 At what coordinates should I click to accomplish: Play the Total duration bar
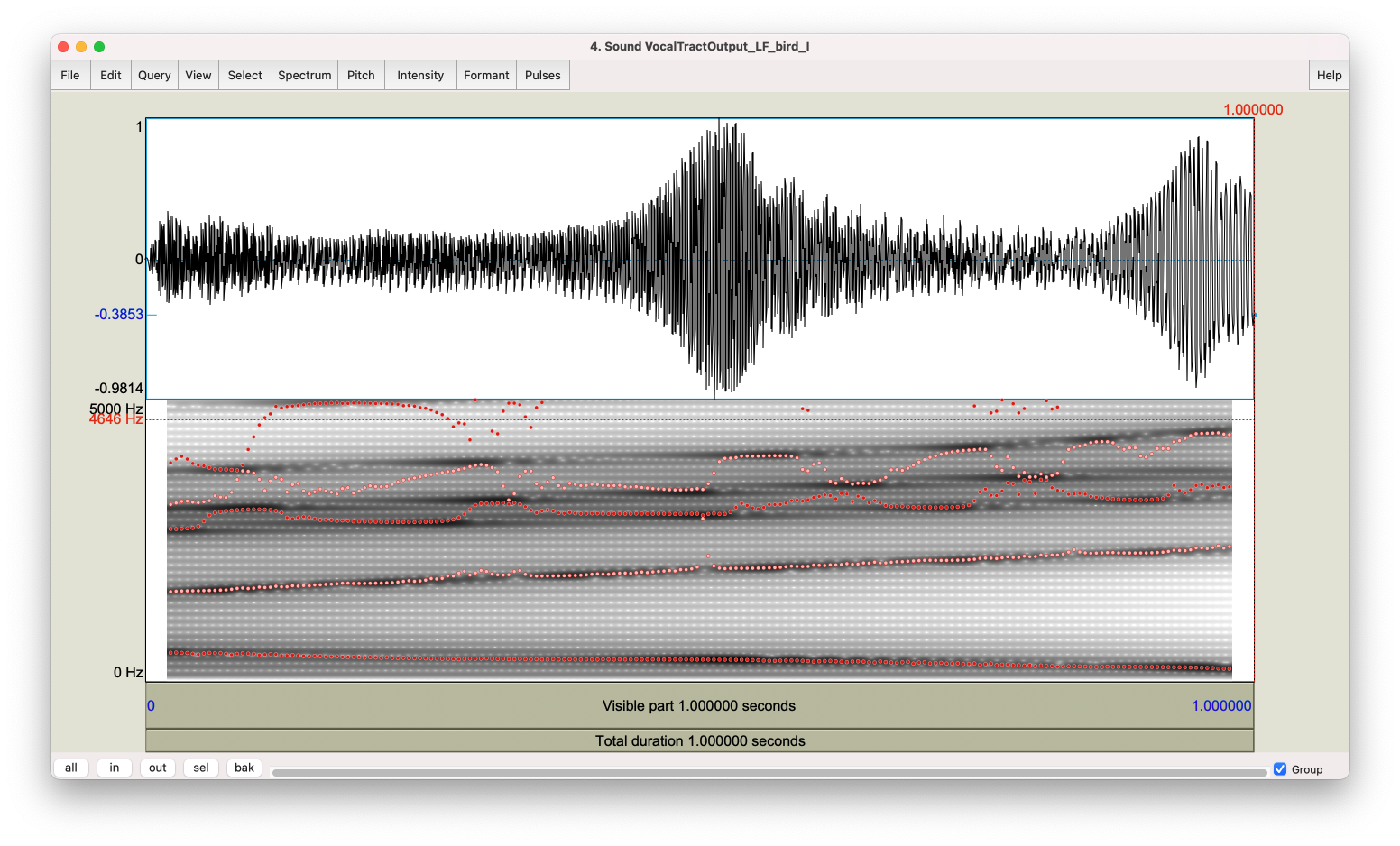click(x=699, y=741)
